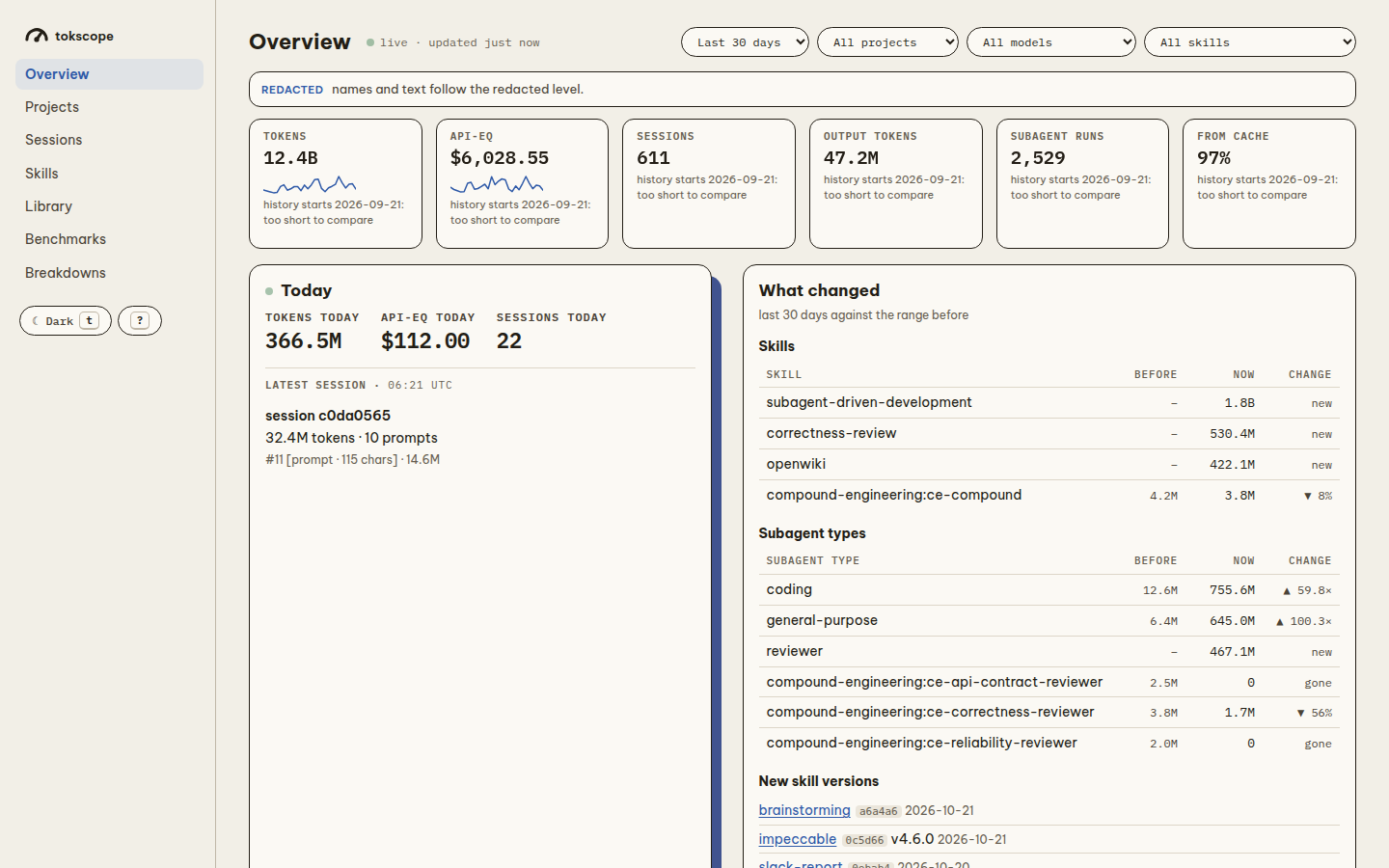Image resolution: width=1389 pixels, height=868 pixels.
Task: Open the Overview page in sidebar
Action: tap(109, 74)
